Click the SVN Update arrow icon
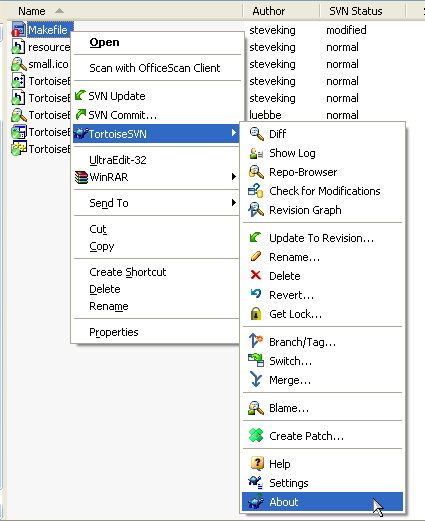This screenshot has height=521, width=425. [x=80, y=96]
